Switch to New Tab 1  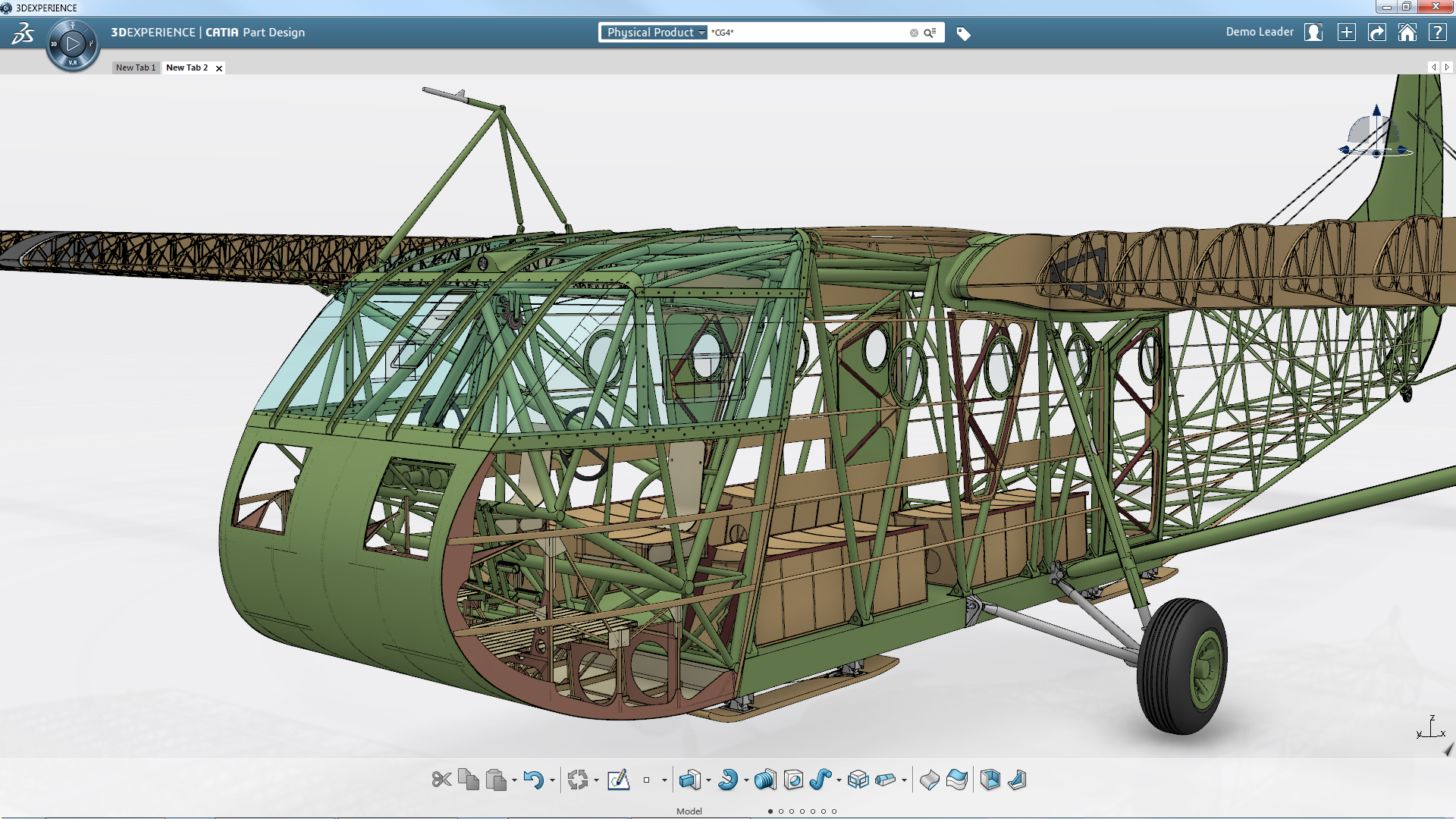pos(136,67)
